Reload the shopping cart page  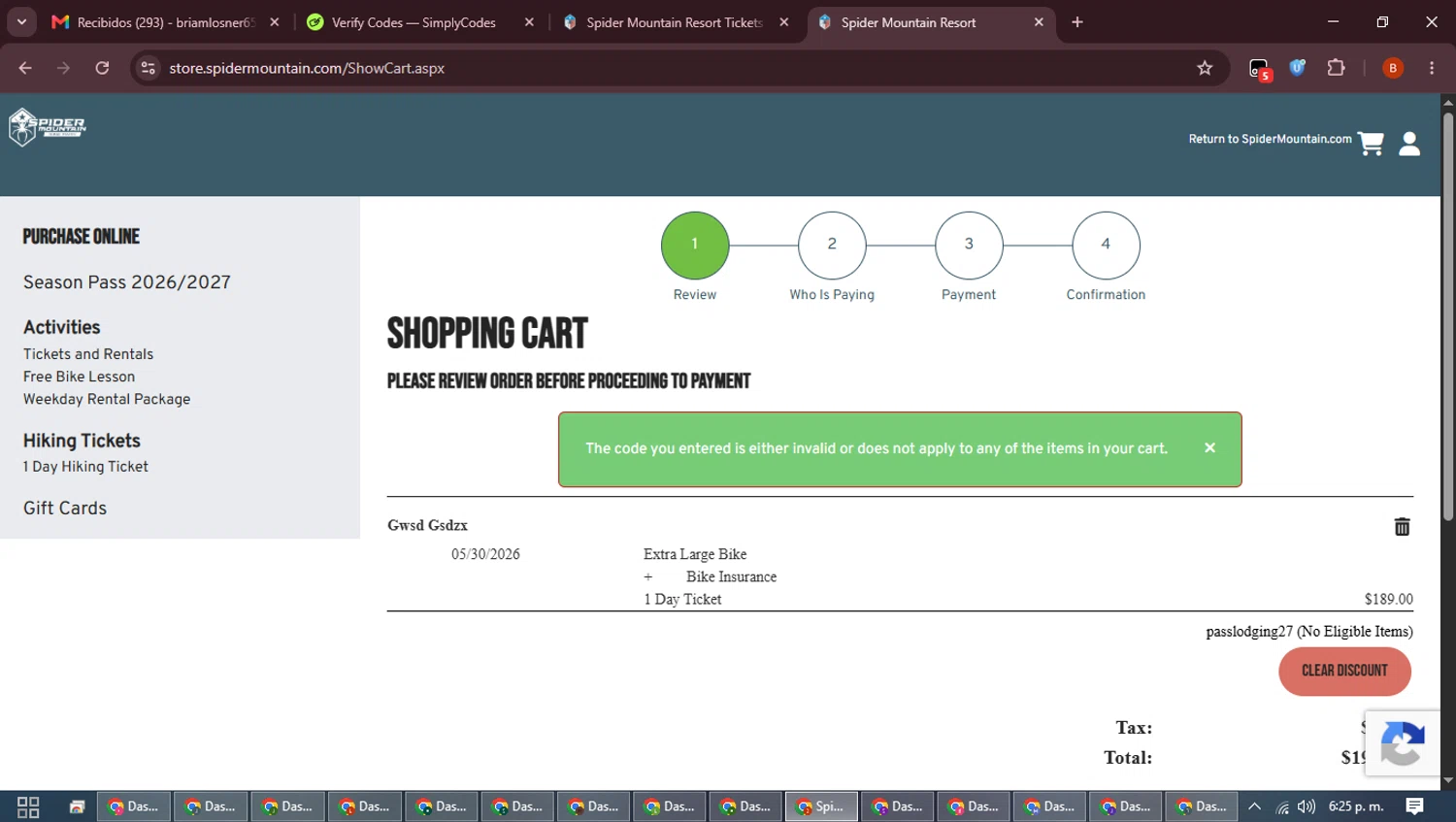(102, 68)
